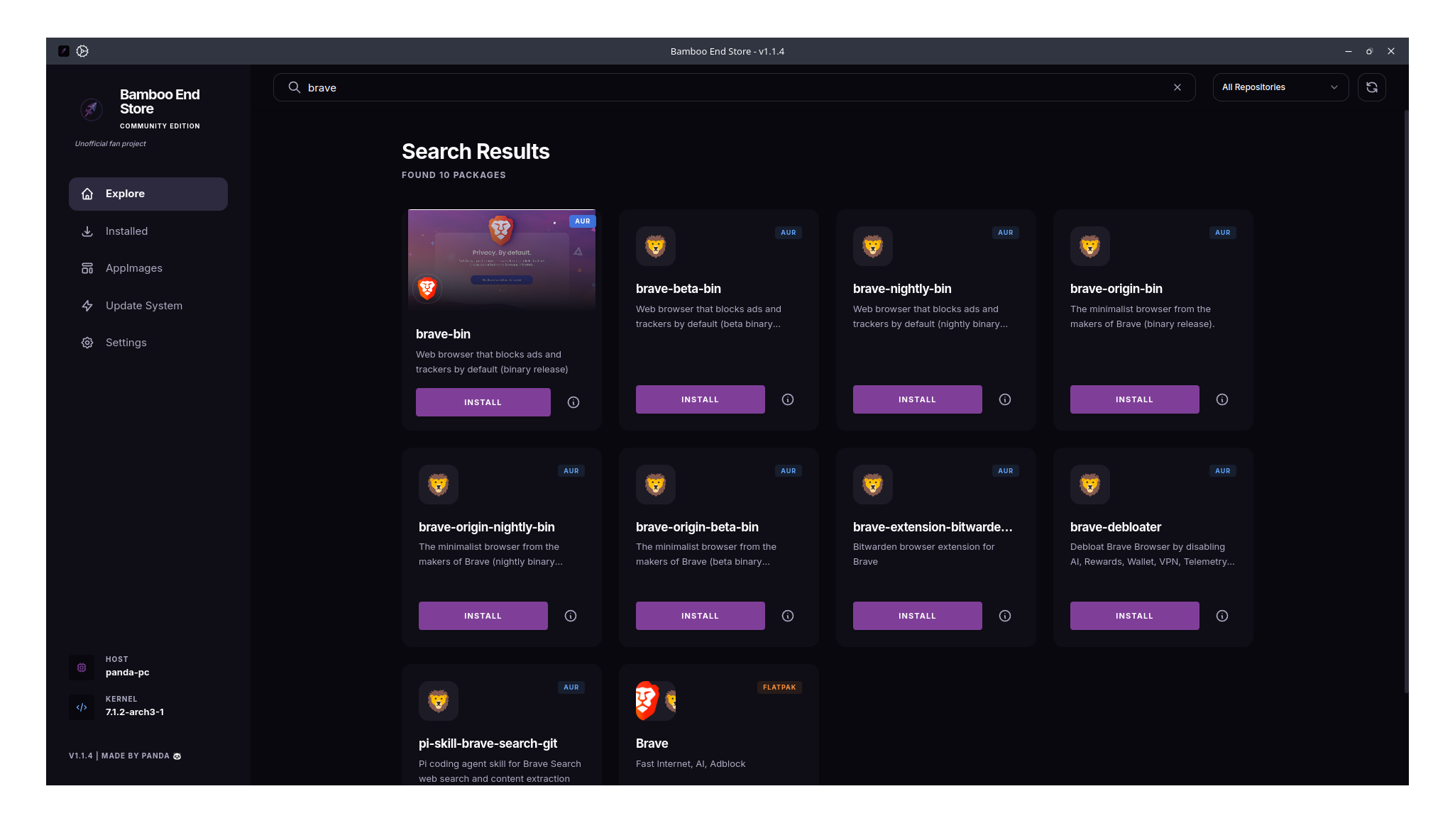Click the refresh repositories icon
Viewport: 1455px width, 840px height.
coord(1372,87)
